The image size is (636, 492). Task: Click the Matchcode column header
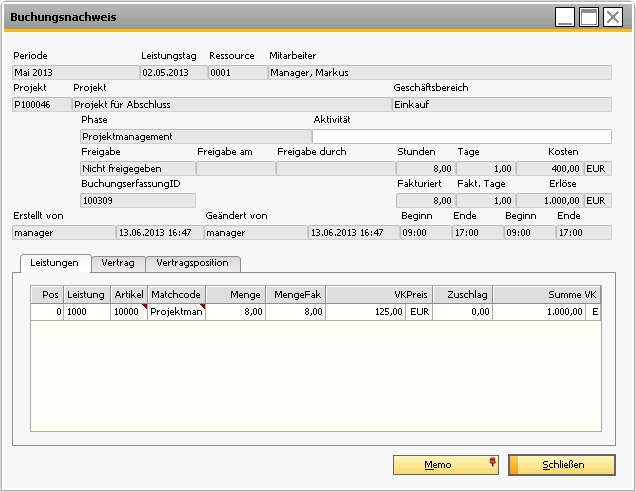coord(176,295)
